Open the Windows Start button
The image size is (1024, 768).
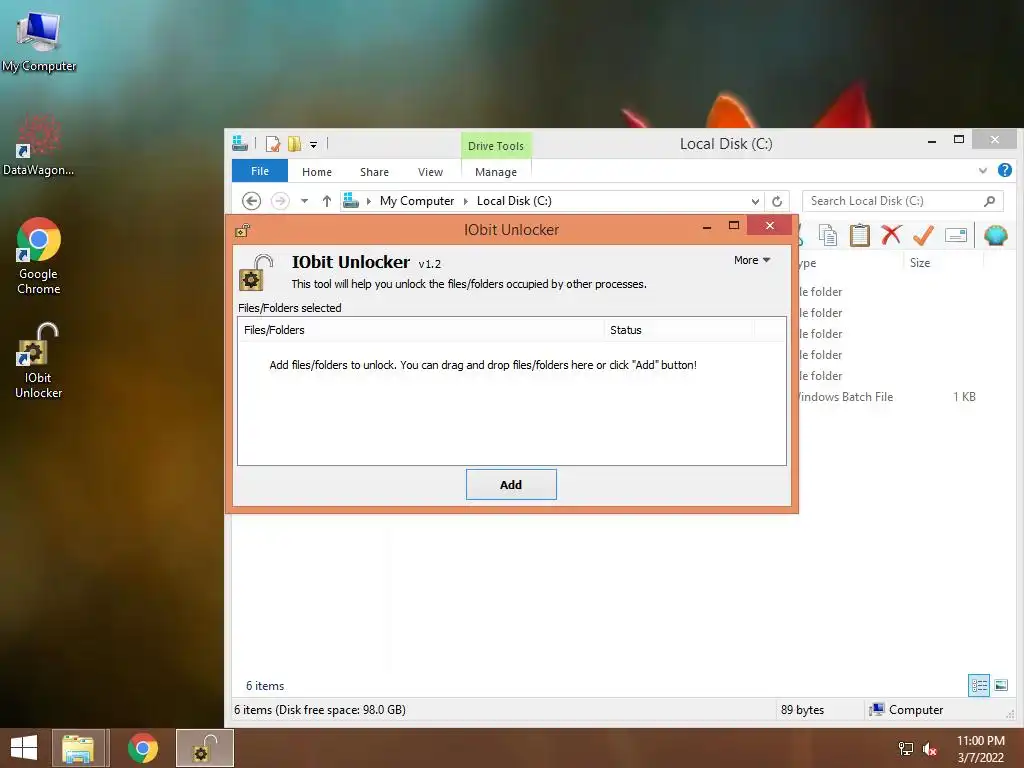pyautogui.click(x=24, y=748)
